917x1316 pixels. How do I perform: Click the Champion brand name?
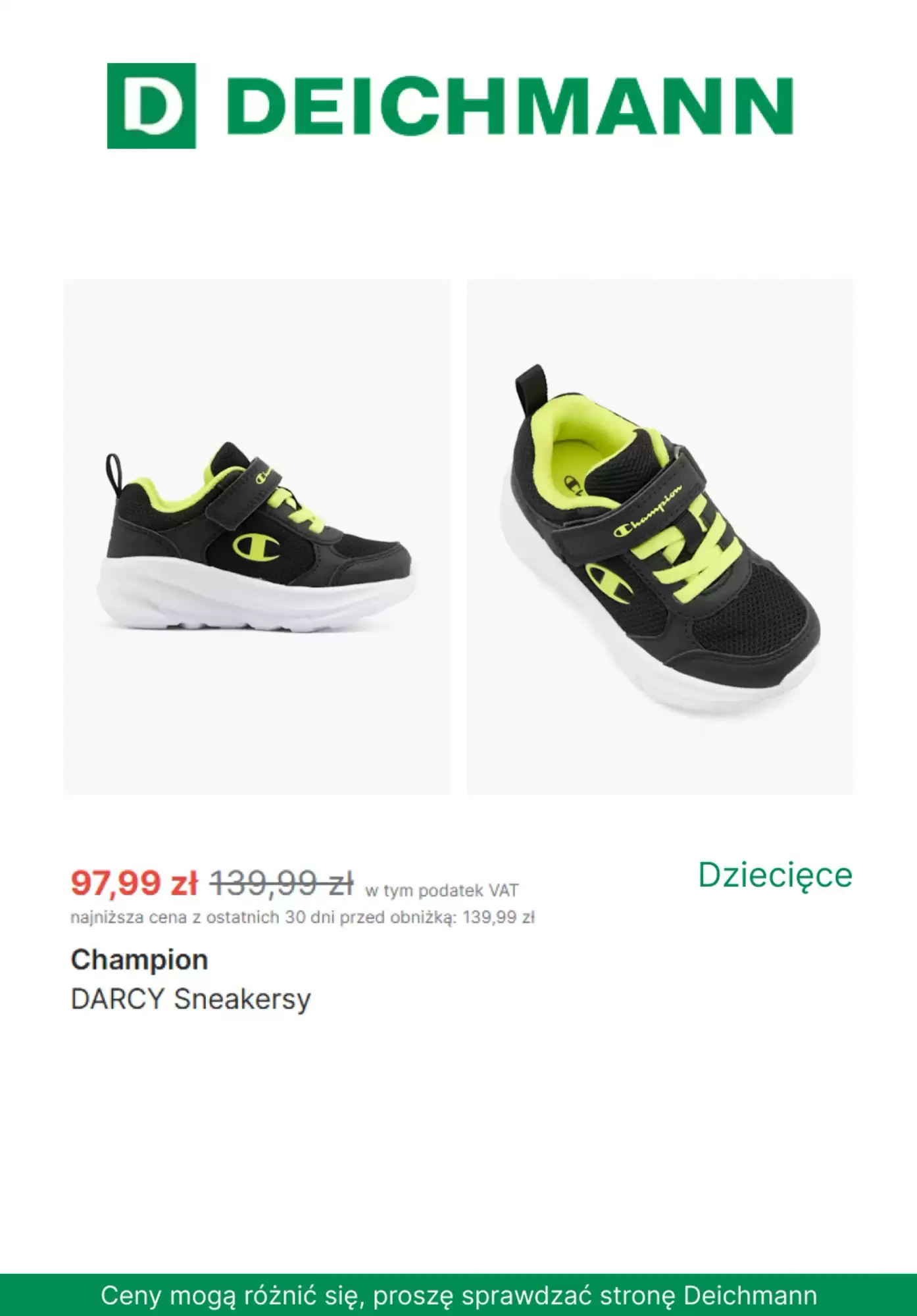139,959
